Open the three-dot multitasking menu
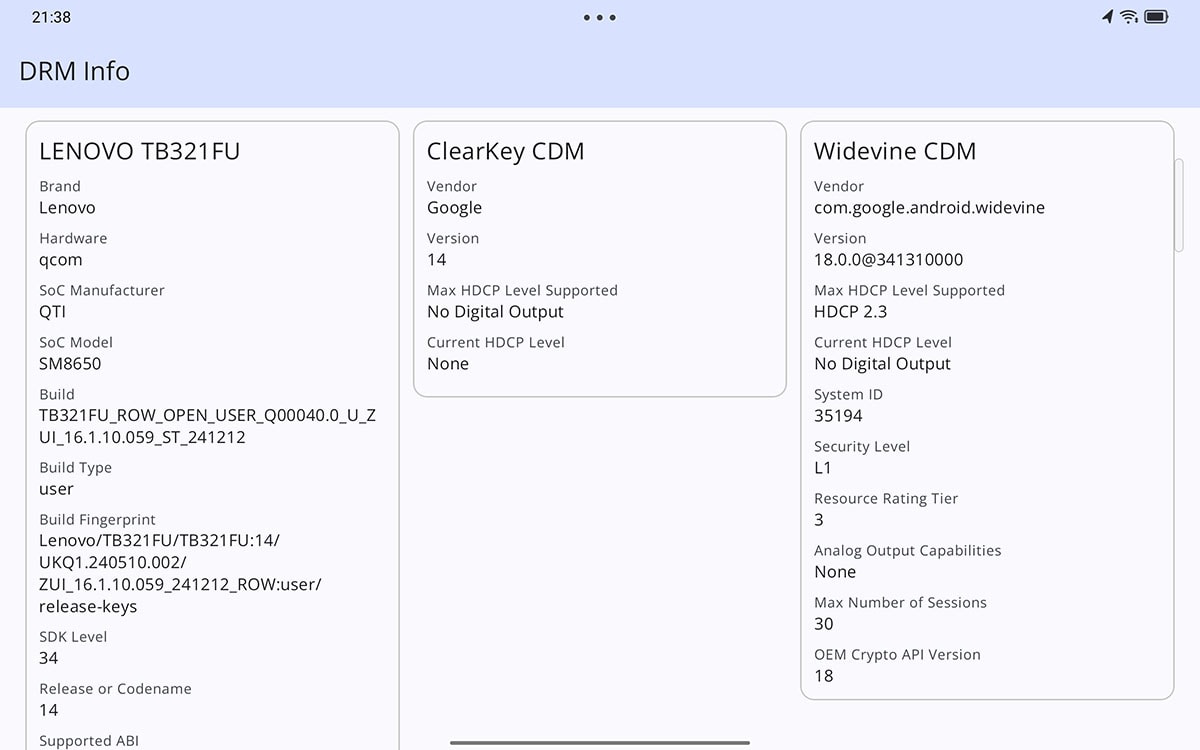Image resolution: width=1200 pixels, height=750 pixels. point(599,17)
